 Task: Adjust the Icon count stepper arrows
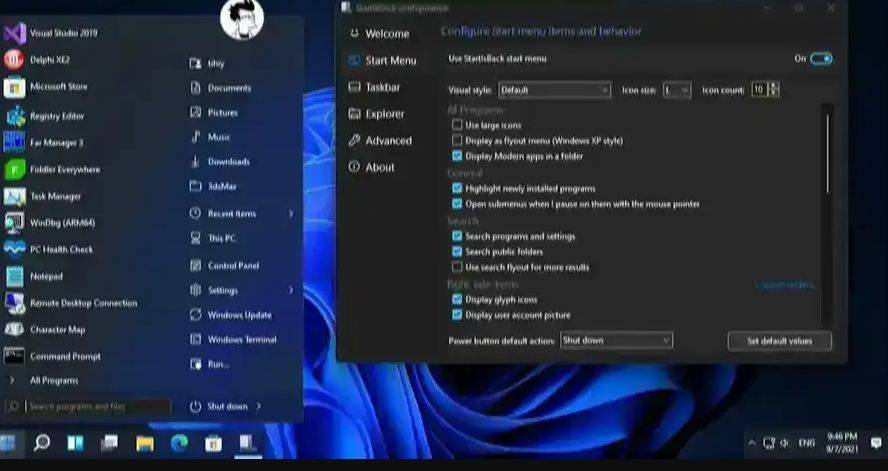pyautogui.click(x=774, y=89)
